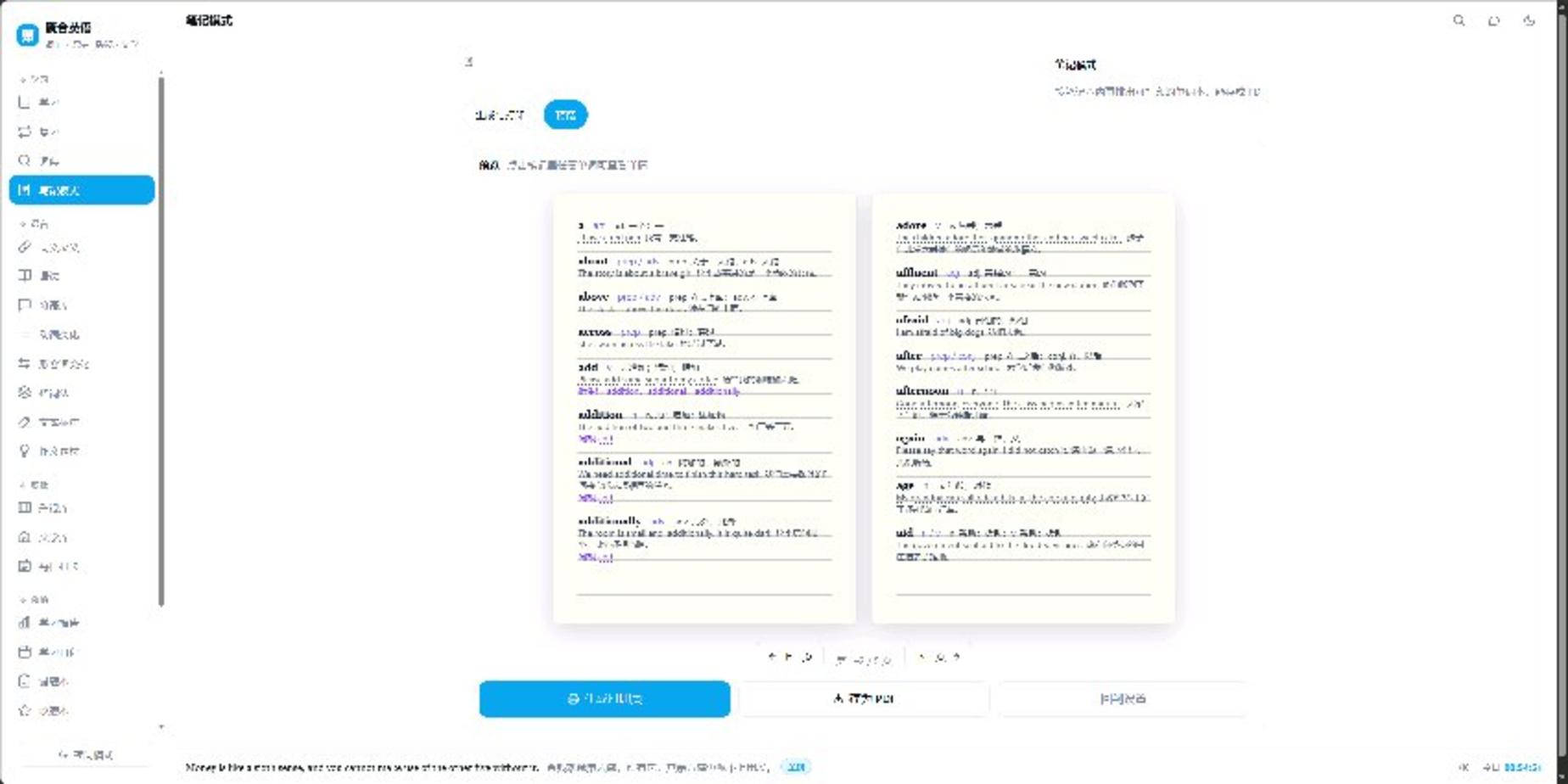The width and height of the screenshot is (1568, 784).
Task: Click the word "above" on the left page
Action: pyautogui.click(x=593, y=297)
